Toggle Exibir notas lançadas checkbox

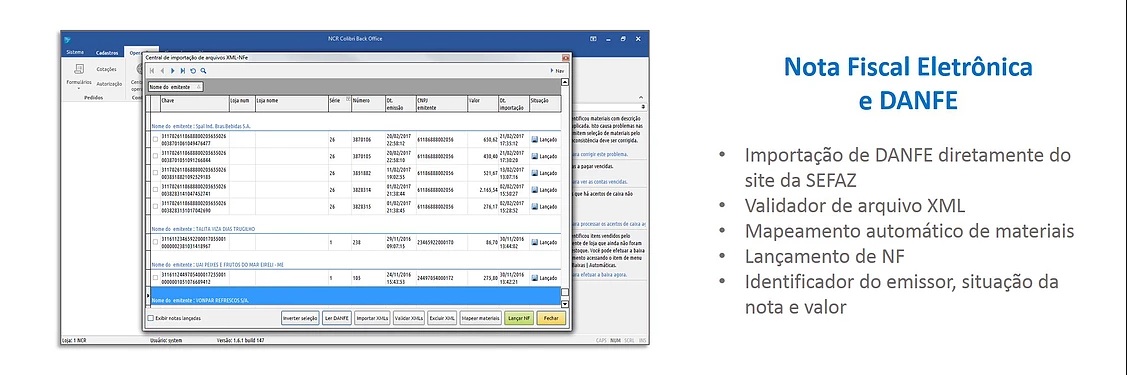150,318
